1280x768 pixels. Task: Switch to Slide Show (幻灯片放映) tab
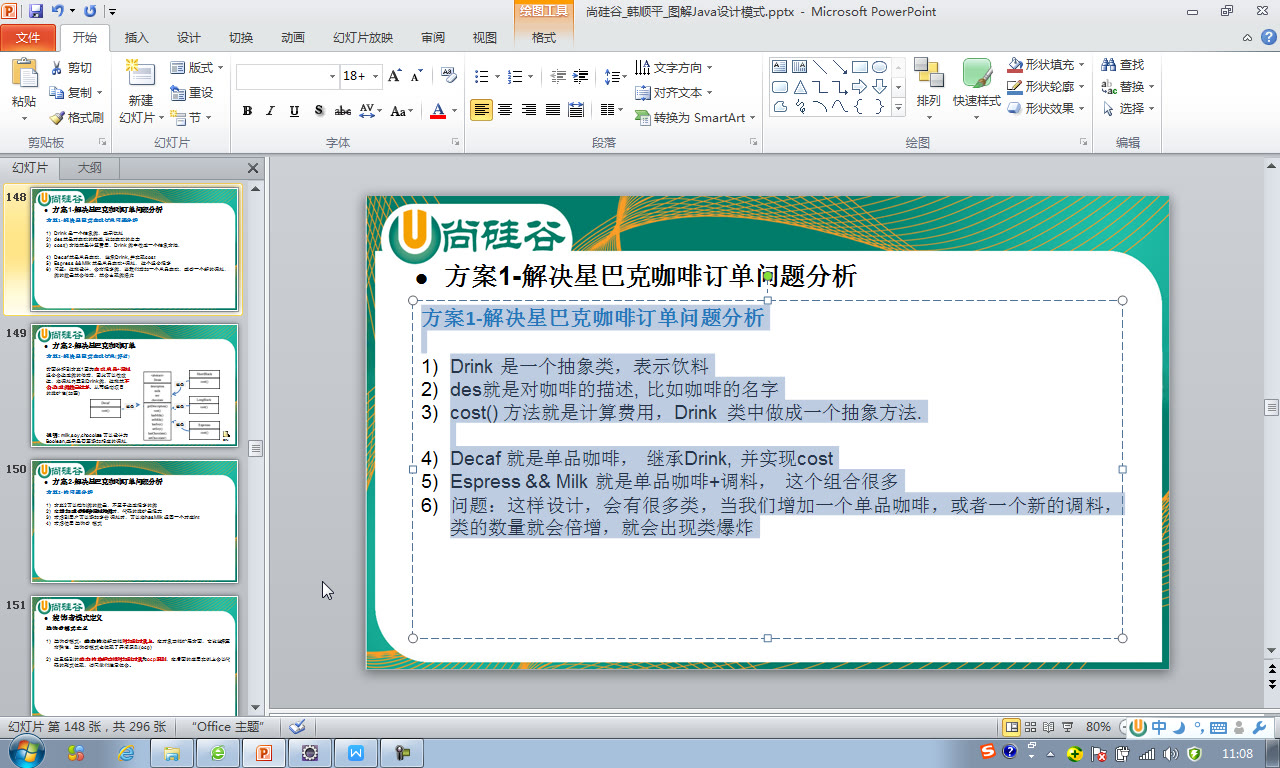click(363, 38)
